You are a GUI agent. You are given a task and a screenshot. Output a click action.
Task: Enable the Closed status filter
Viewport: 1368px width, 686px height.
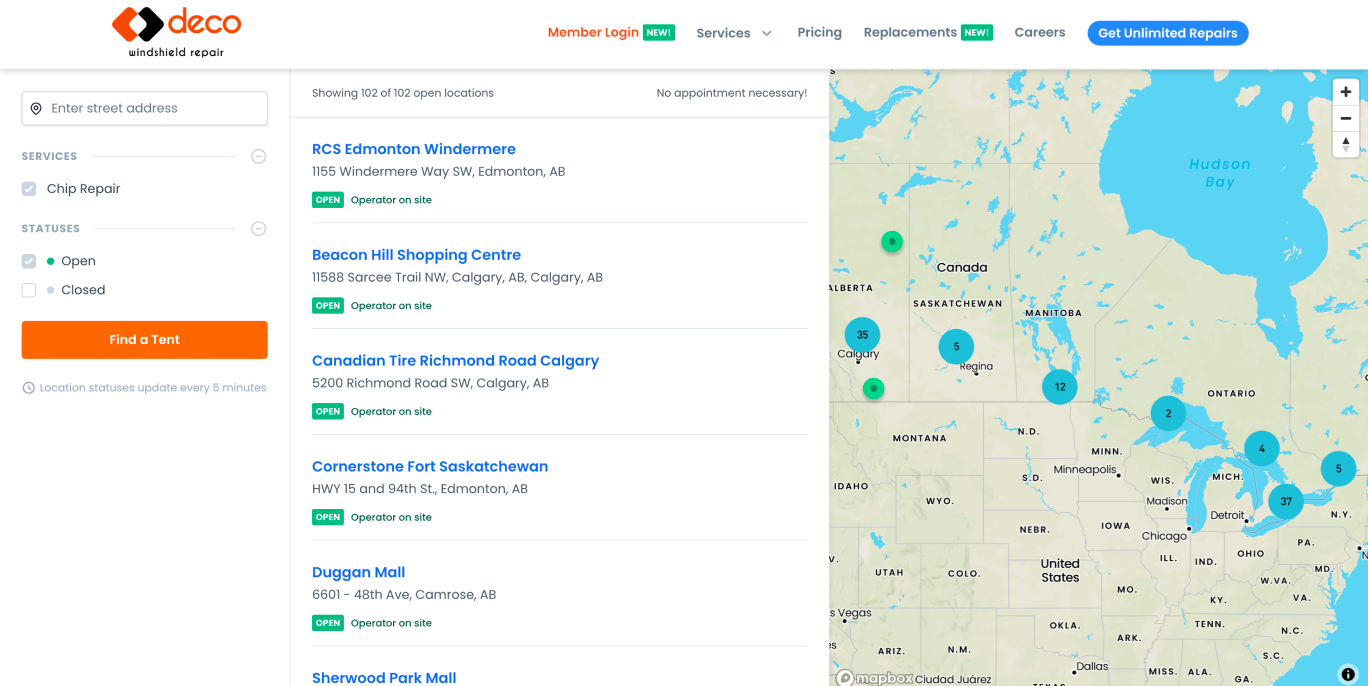coord(29,289)
